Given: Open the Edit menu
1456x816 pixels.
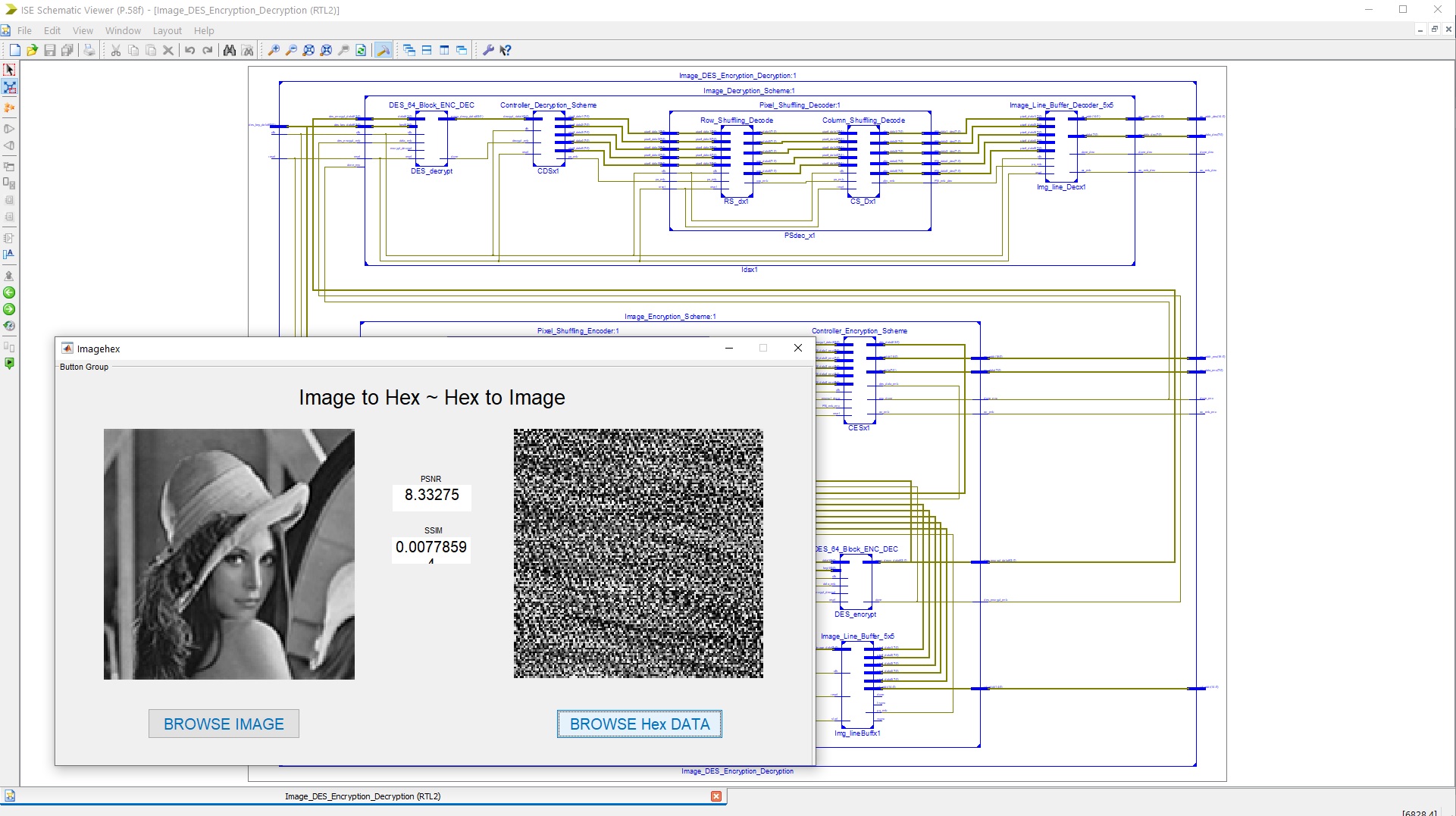Looking at the screenshot, I should click(x=52, y=30).
